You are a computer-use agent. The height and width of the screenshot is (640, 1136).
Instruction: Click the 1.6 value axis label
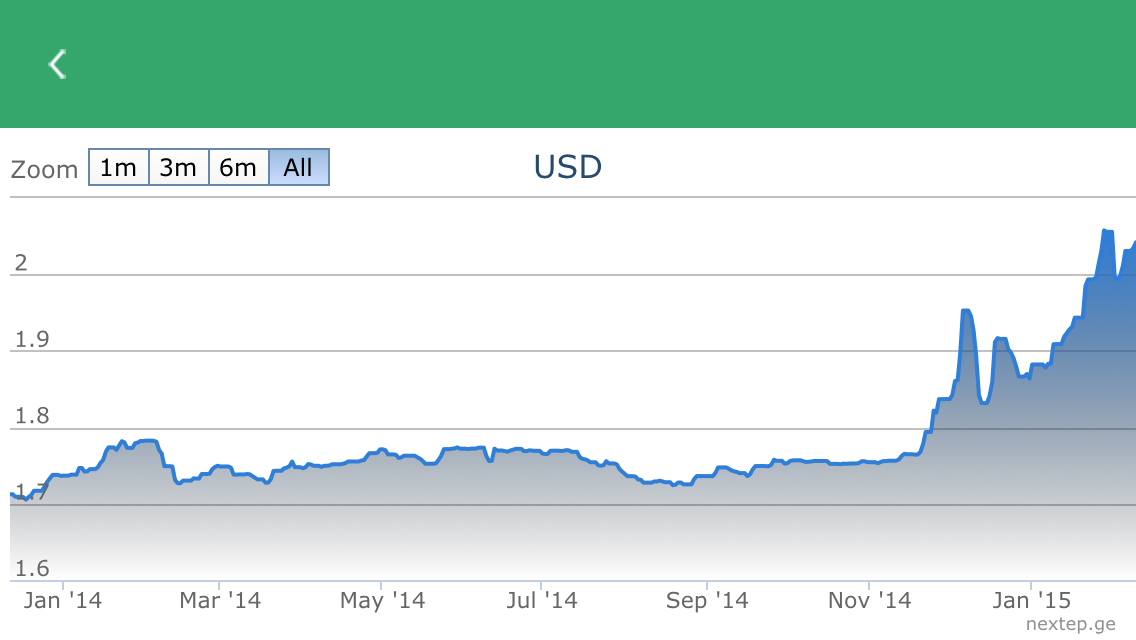[x=31, y=569]
